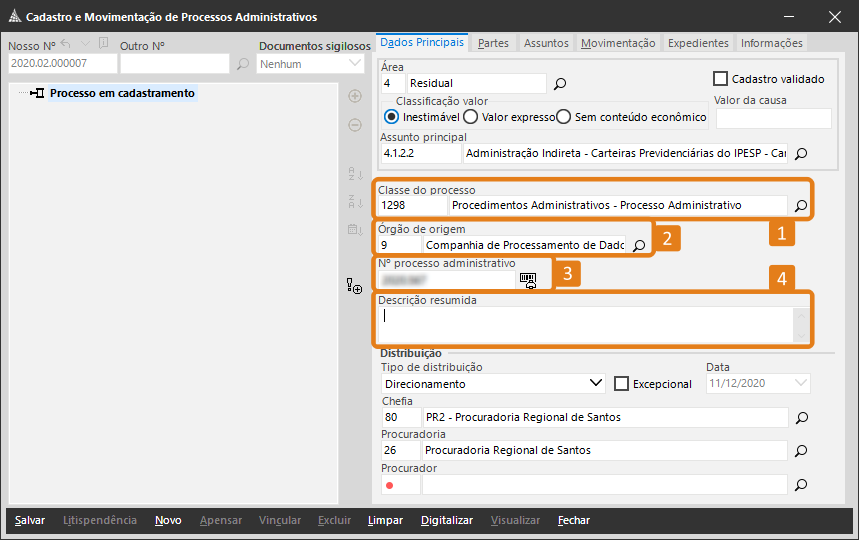This screenshot has width=859, height=540.
Task: Switch to the Partes tab
Action: click(x=493, y=43)
